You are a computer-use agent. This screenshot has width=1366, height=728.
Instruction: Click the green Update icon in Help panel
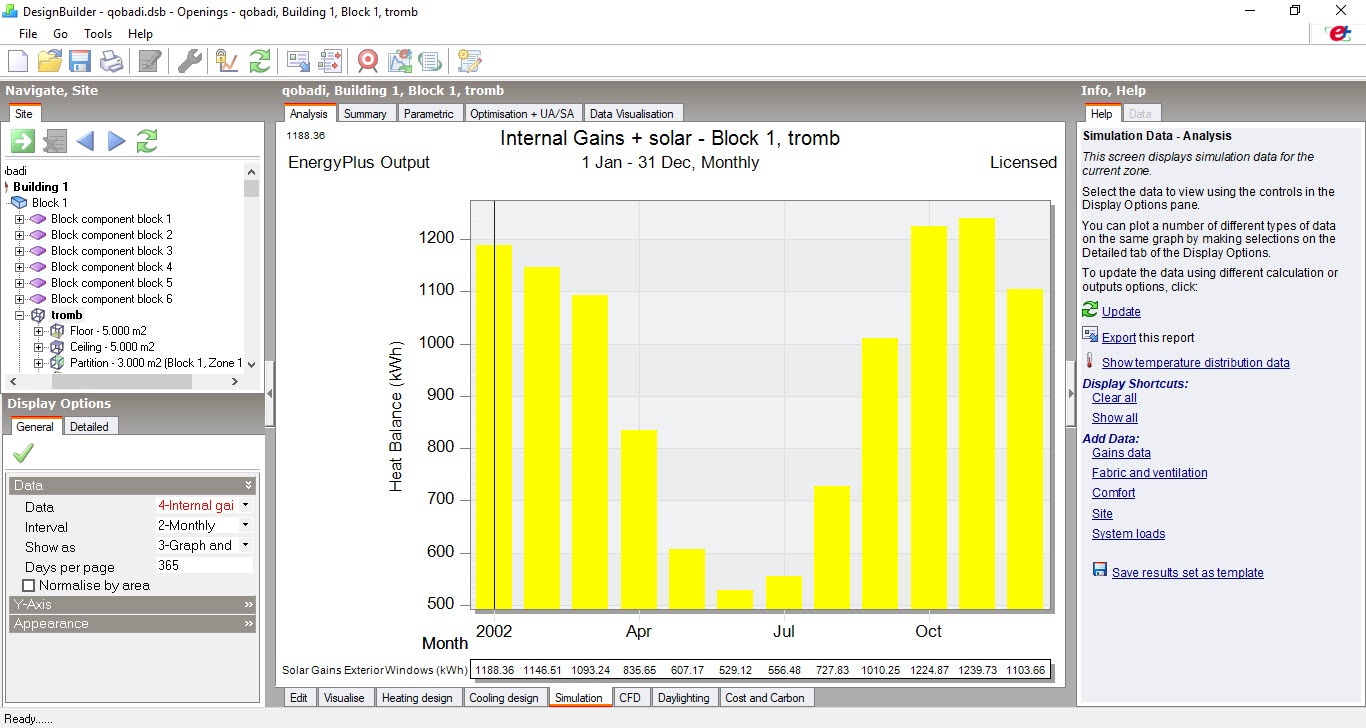tap(1090, 310)
